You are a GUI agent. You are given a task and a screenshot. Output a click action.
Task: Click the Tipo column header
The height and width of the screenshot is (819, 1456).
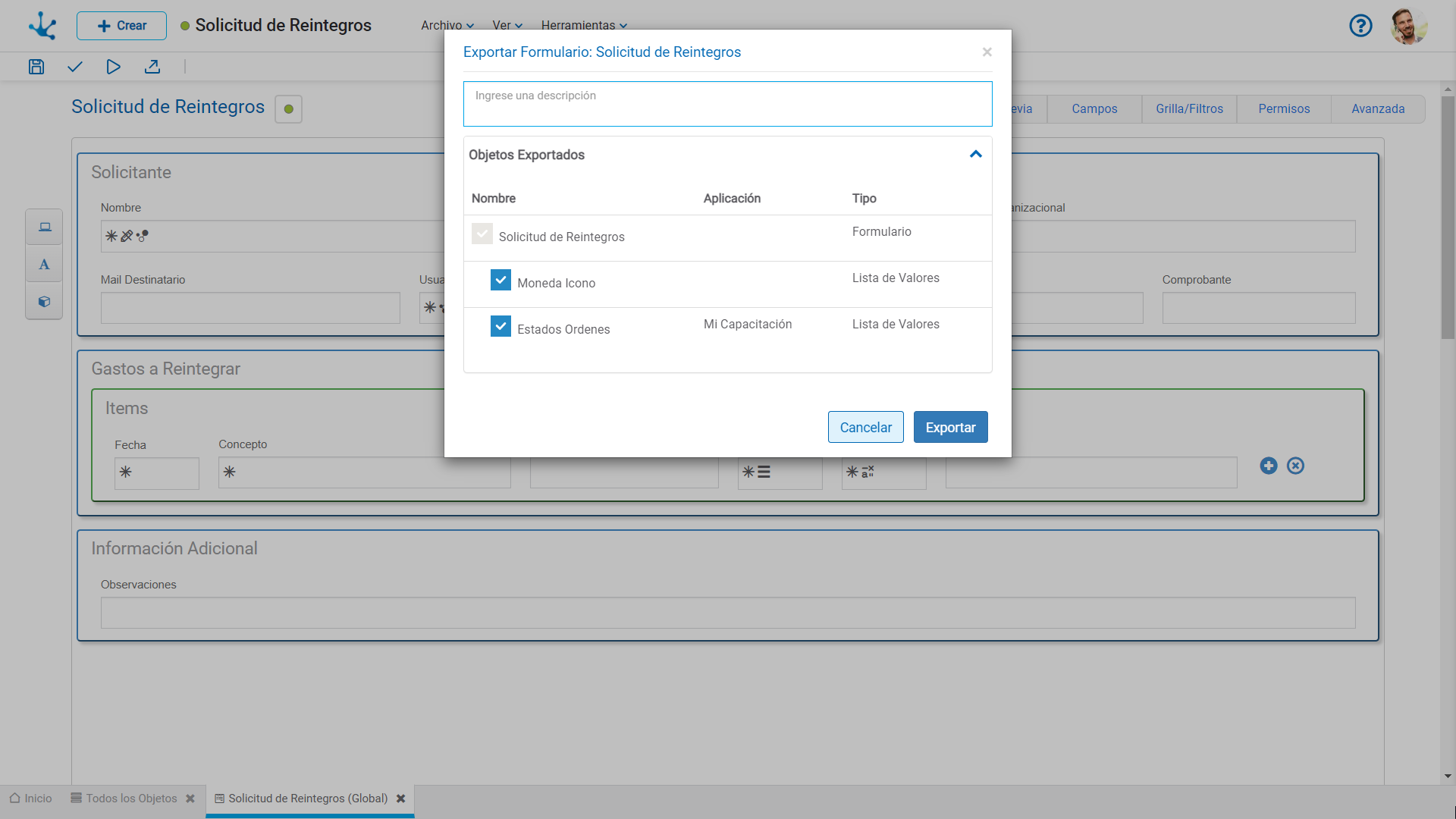click(864, 199)
